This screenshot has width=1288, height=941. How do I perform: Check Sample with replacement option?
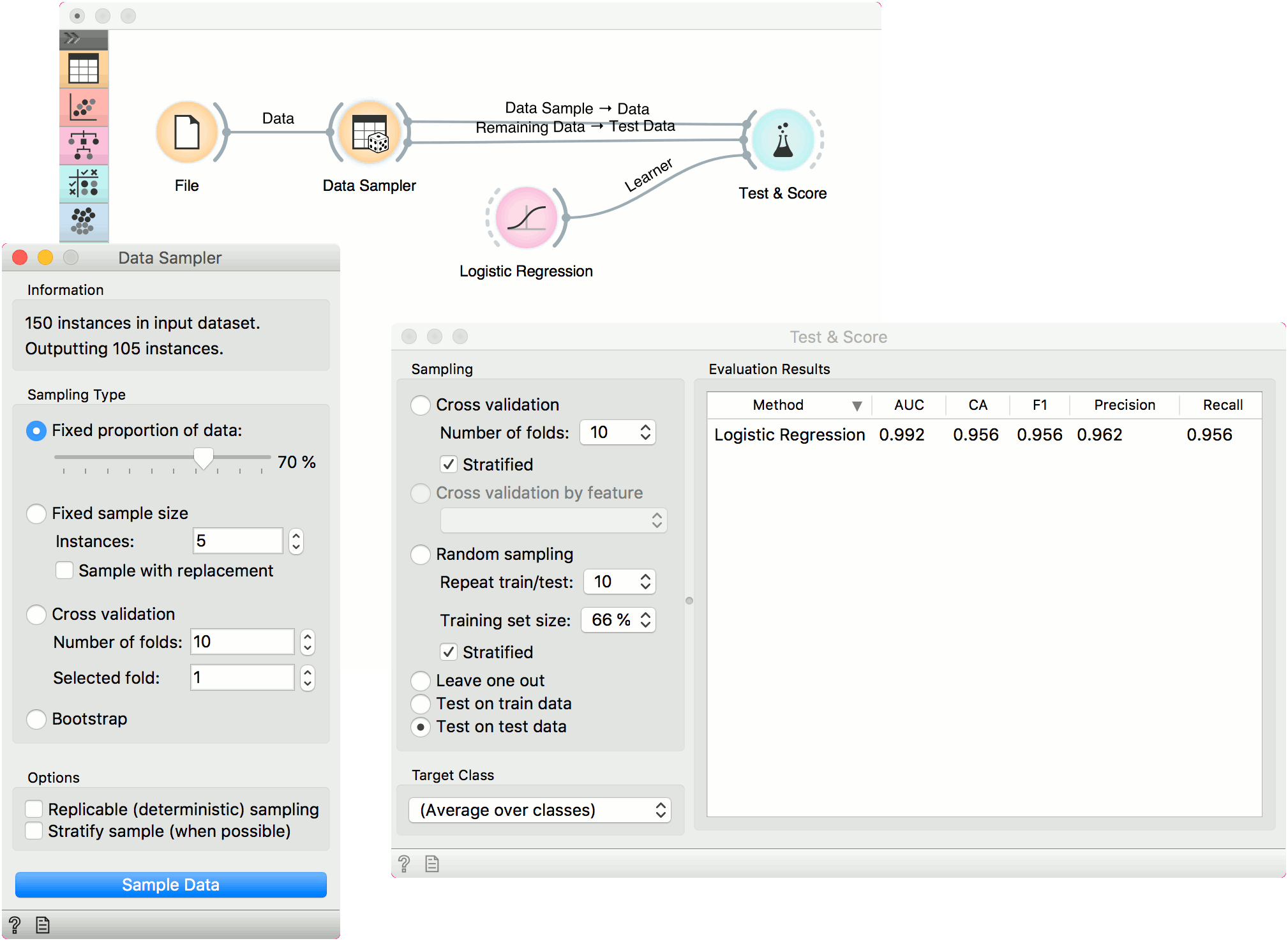point(64,571)
